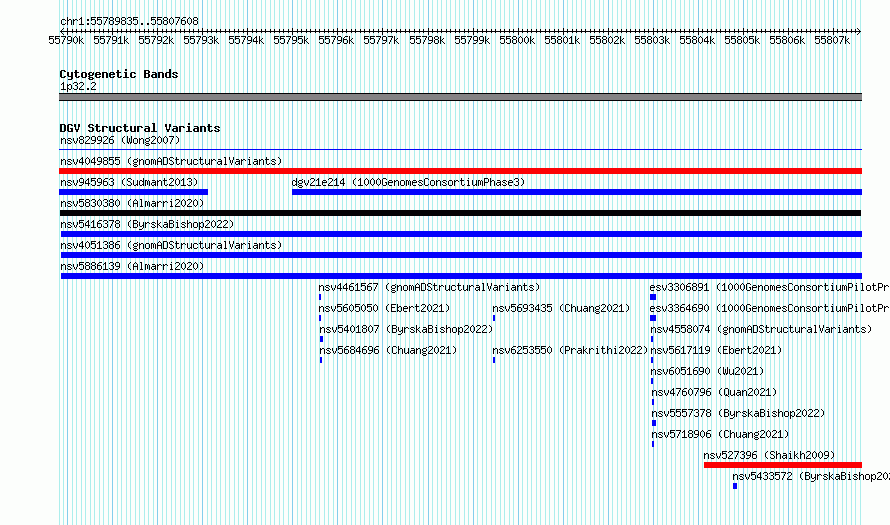Screen dimensions: 890x525
Task: Open nsv5718906 (Chuang2021) label
Action: coord(720,434)
